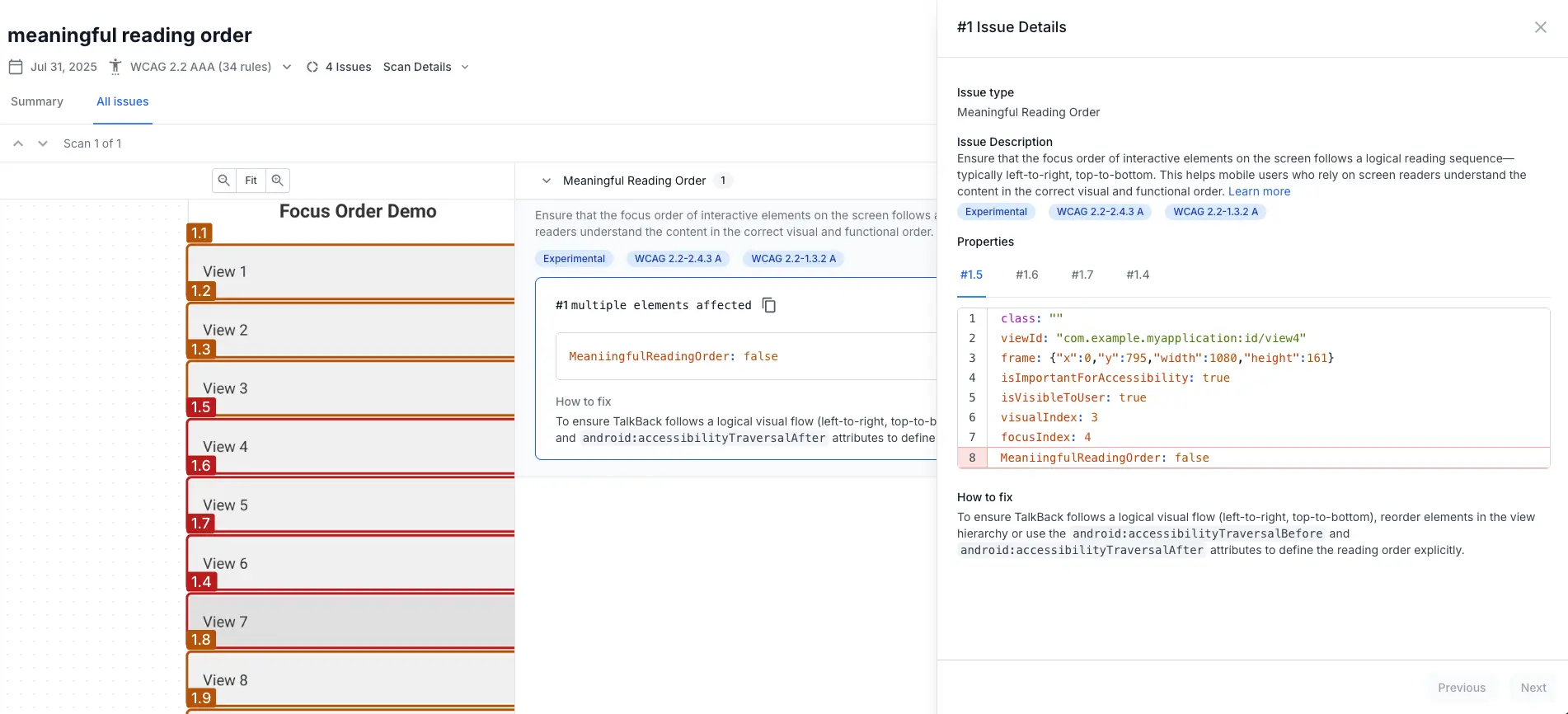
Task: Click the Scan 1 of 1 label
Action: click(92, 143)
